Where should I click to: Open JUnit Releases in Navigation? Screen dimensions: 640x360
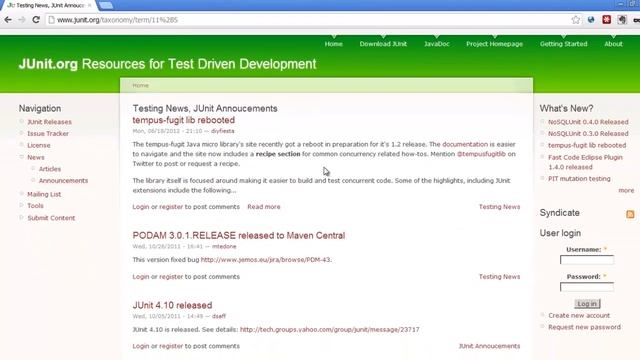click(x=49, y=122)
